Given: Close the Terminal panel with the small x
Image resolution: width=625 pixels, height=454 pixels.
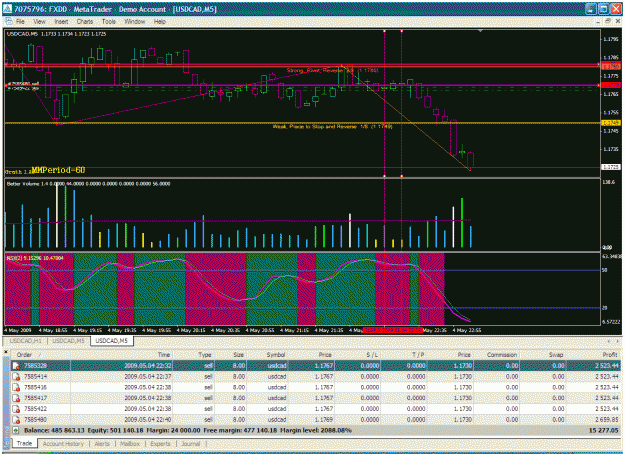Looking at the screenshot, I should tap(6, 352).
